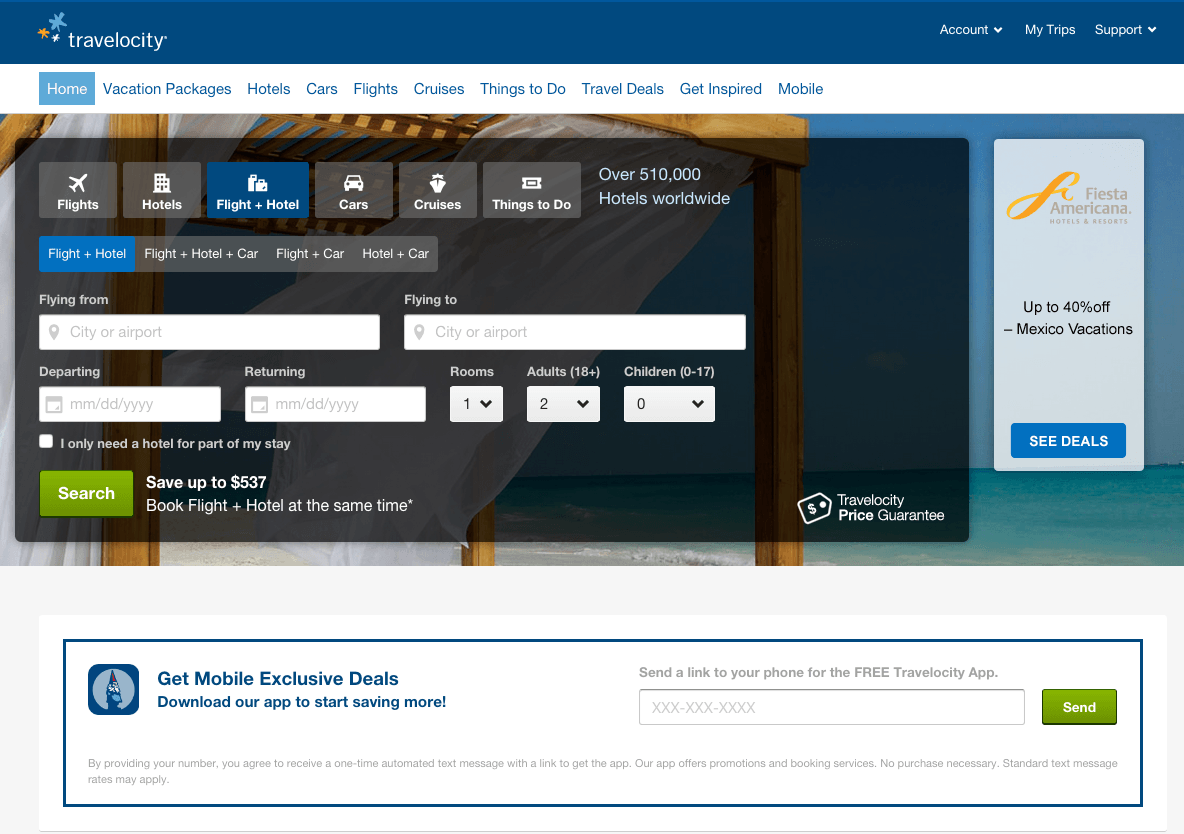Focus the Flying to city field
Screen dimensions: 1184x834
(575, 332)
